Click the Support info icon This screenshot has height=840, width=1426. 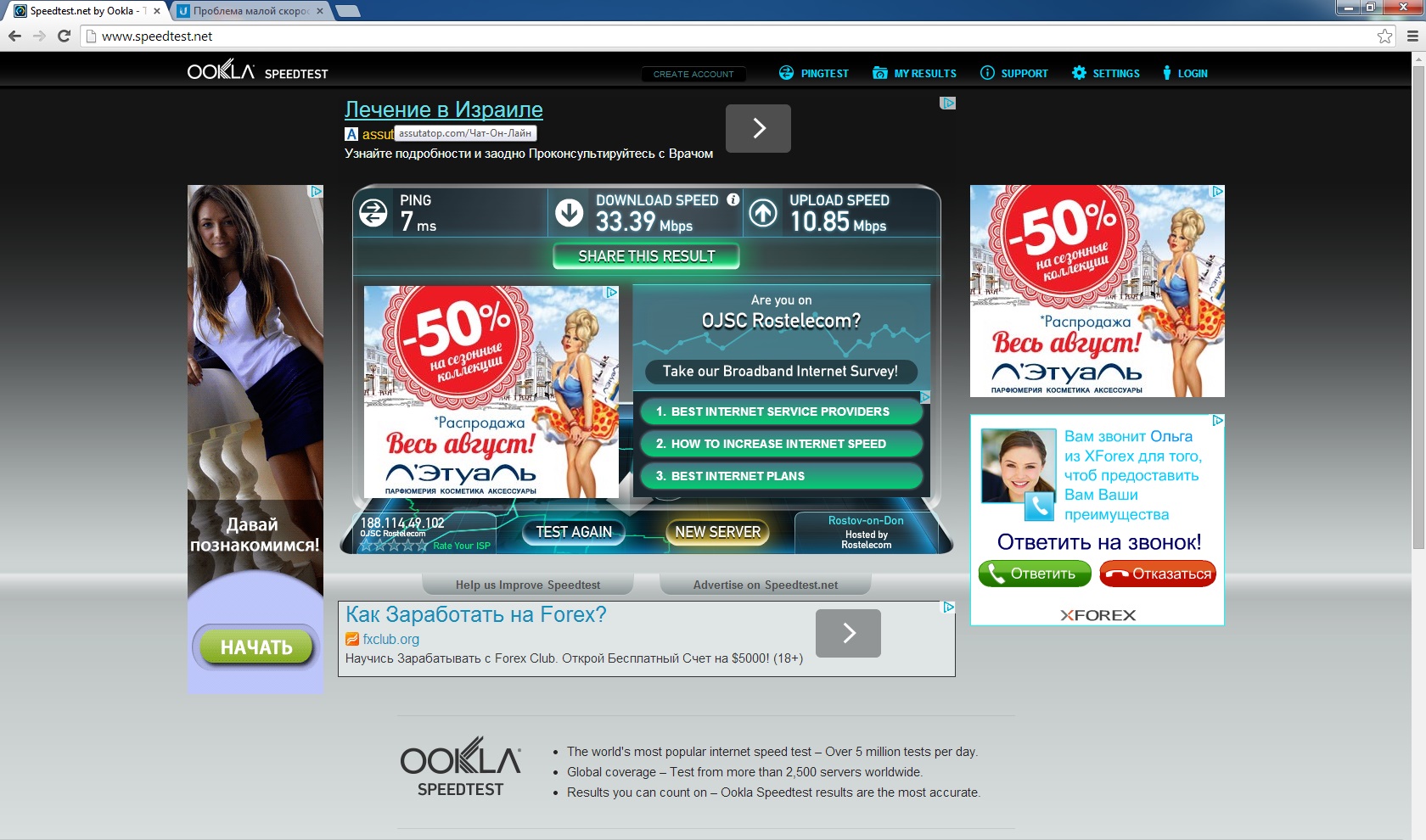point(987,73)
